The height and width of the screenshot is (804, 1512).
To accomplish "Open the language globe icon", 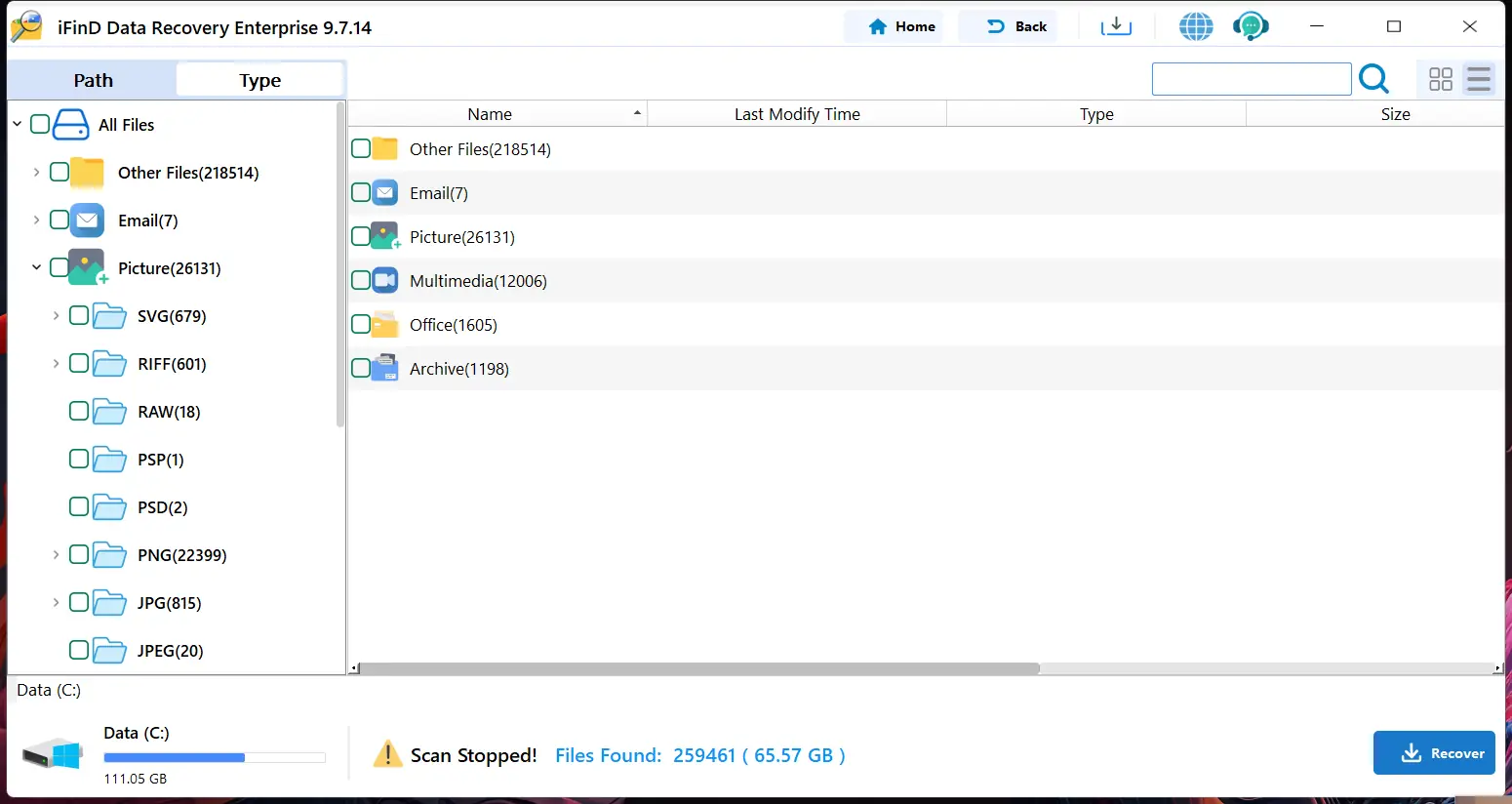I will pos(1196,26).
